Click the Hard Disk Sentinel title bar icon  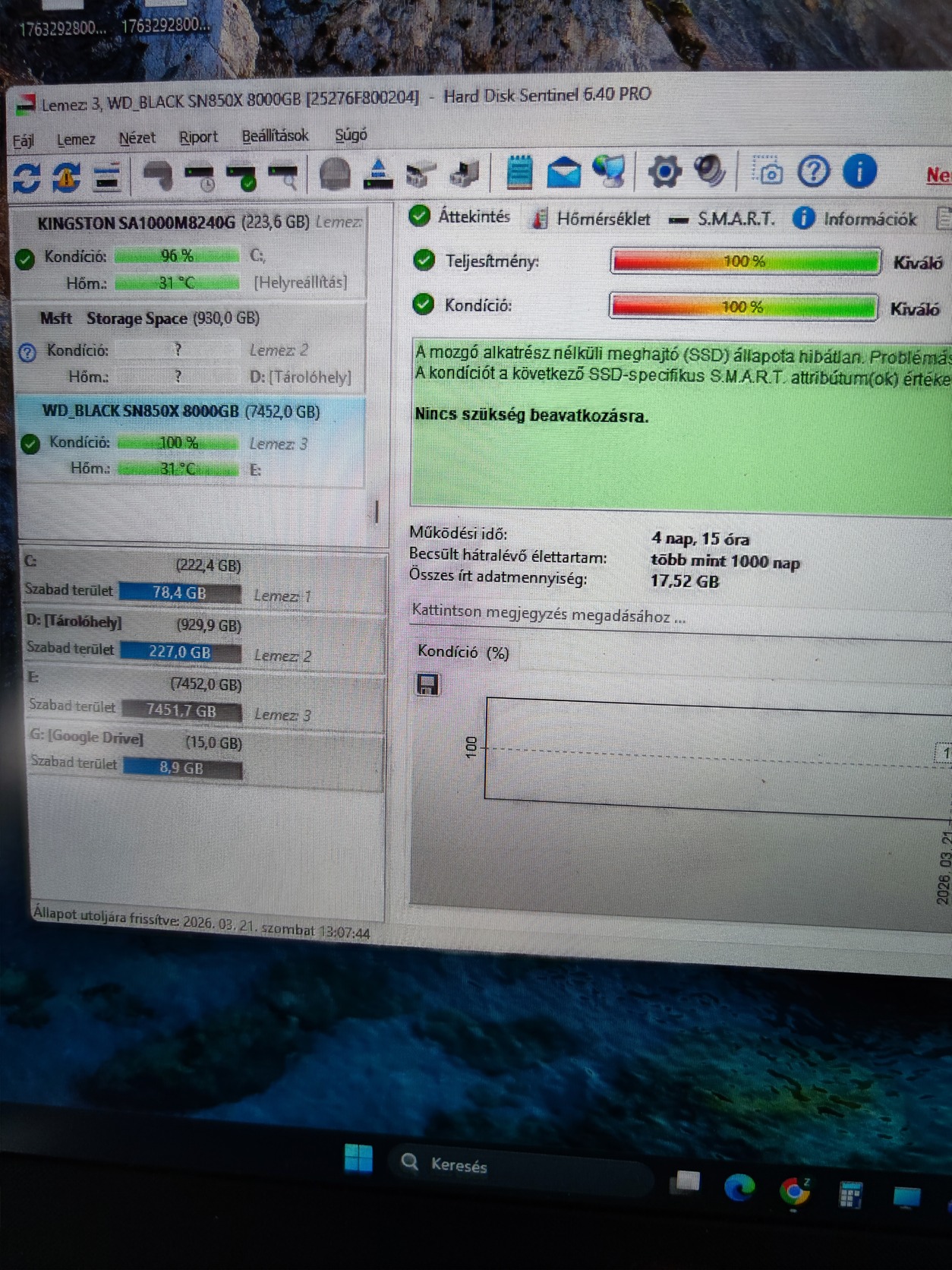(x=25, y=104)
